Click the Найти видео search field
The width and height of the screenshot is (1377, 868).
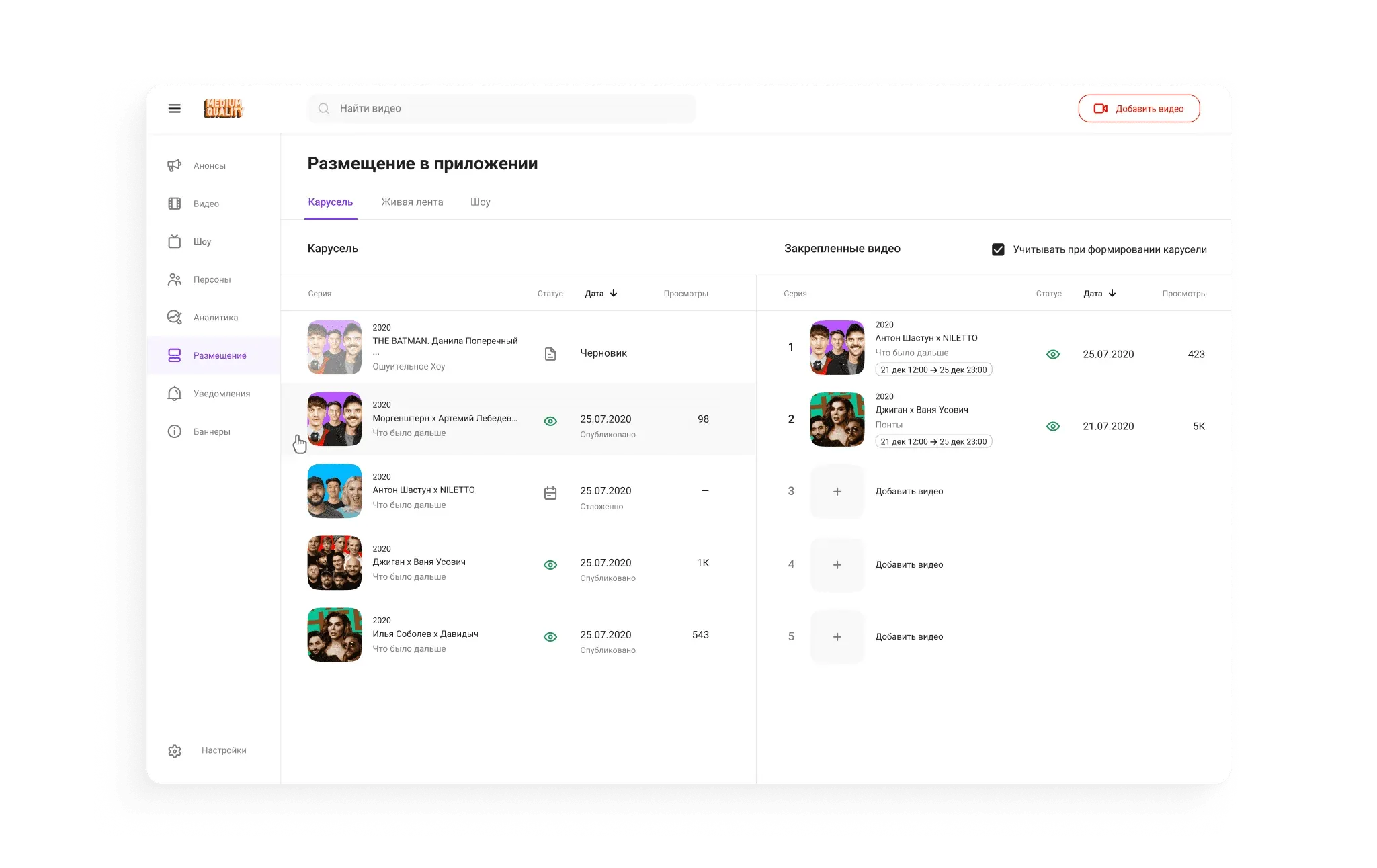(x=501, y=108)
